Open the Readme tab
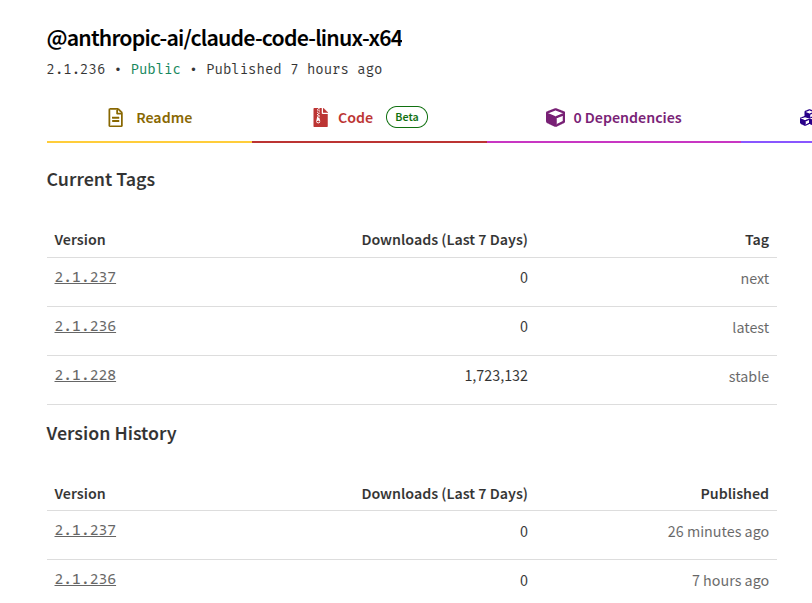 pos(150,118)
